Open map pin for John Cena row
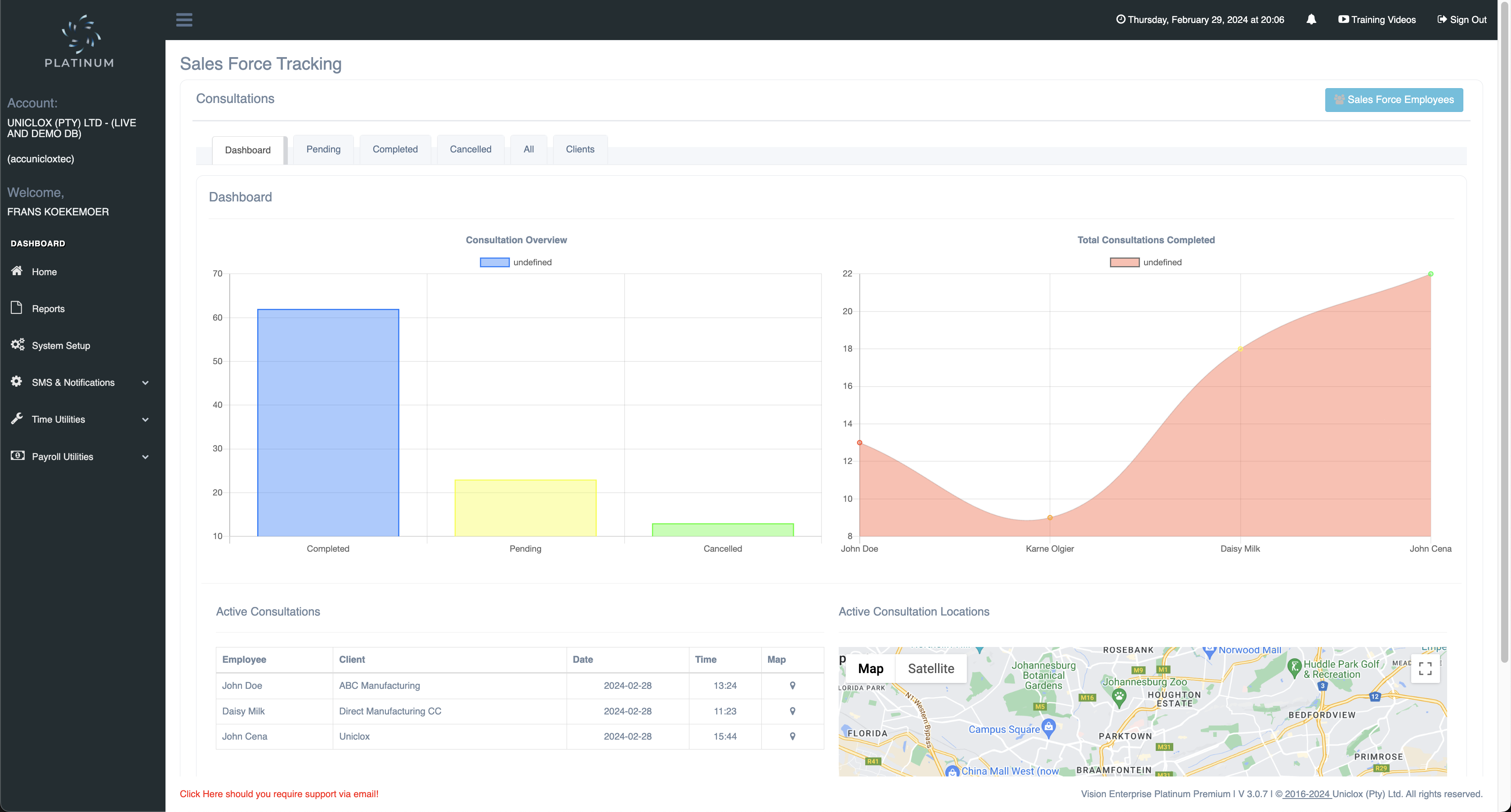Image resolution: width=1511 pixels, height=812 pixels. 792,736
